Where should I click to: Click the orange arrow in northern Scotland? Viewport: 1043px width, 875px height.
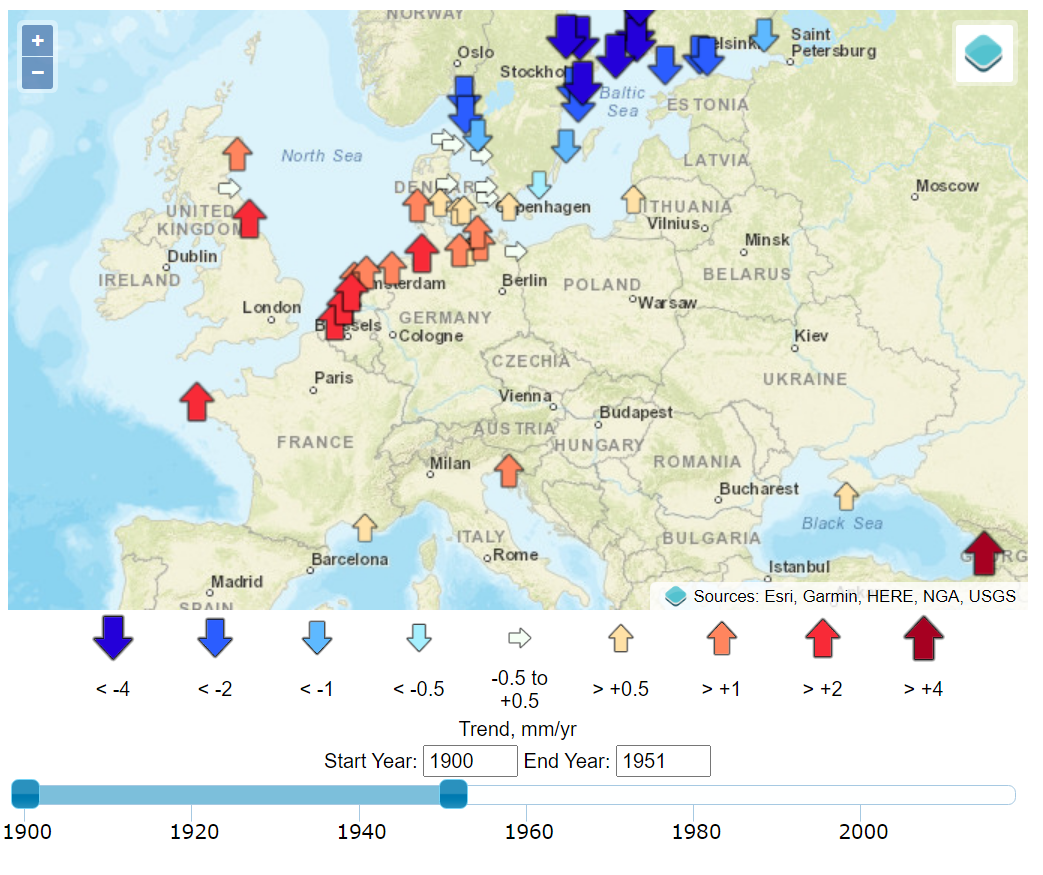pyautogui.click(x=237, y=154)
